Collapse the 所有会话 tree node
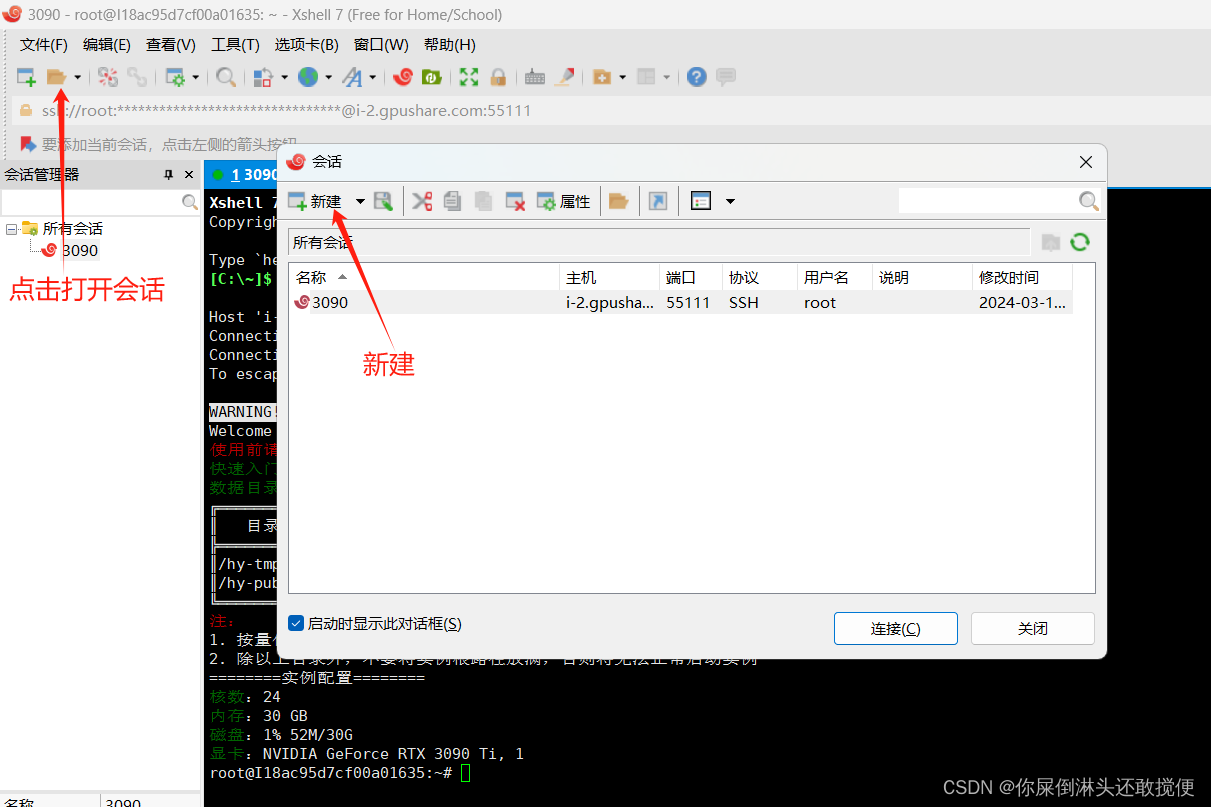The image size is (1211, 807). pyautogui.click(x=12, y=229)
